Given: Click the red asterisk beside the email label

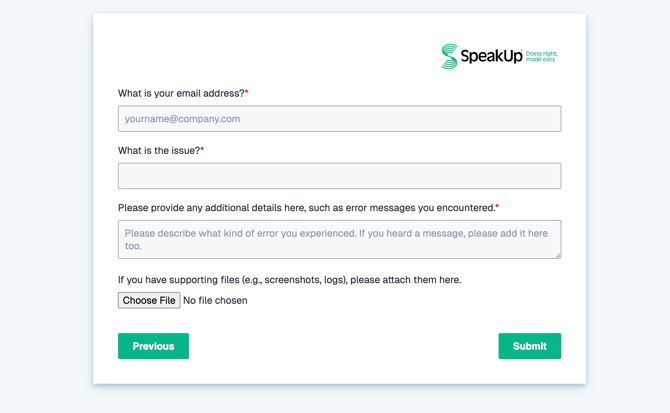Looking at the screenshot, I should [x=247, y=93].
